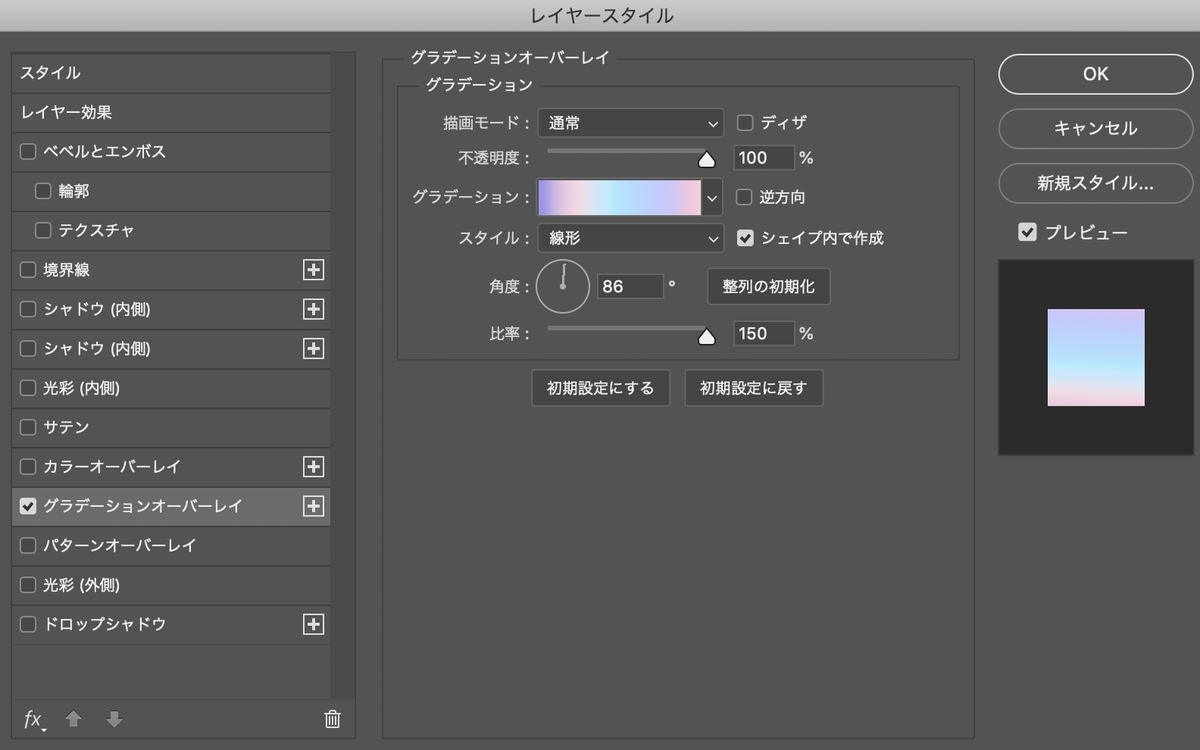Enable パターンオーバーレイ checkbox
Viewport: 1200px width, 750px height.
point(28,545)
